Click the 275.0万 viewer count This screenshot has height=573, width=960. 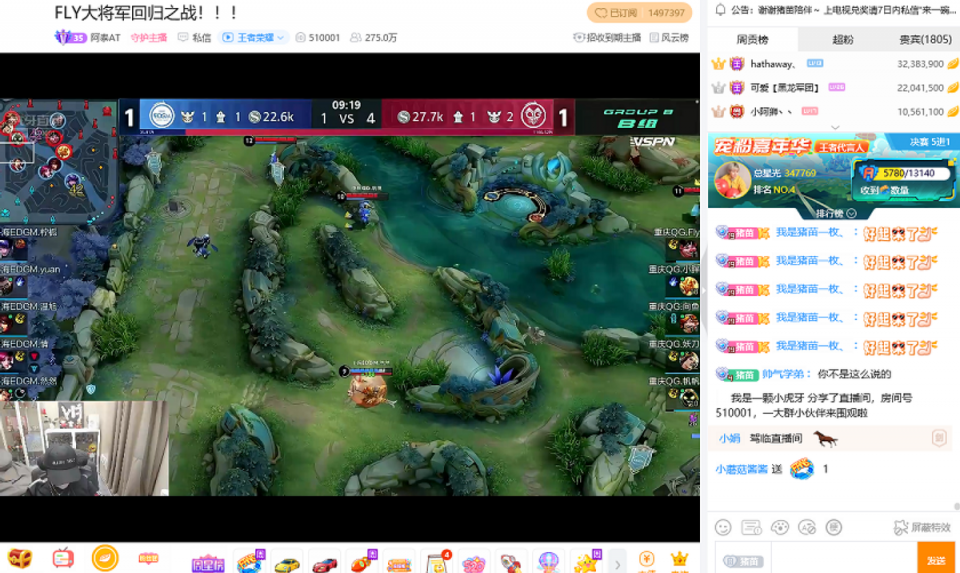pos(373,37)
